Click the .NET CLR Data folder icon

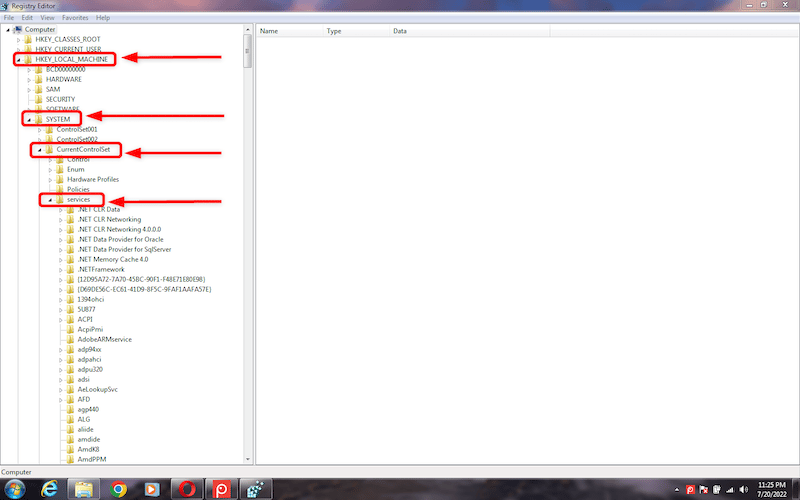70,209
